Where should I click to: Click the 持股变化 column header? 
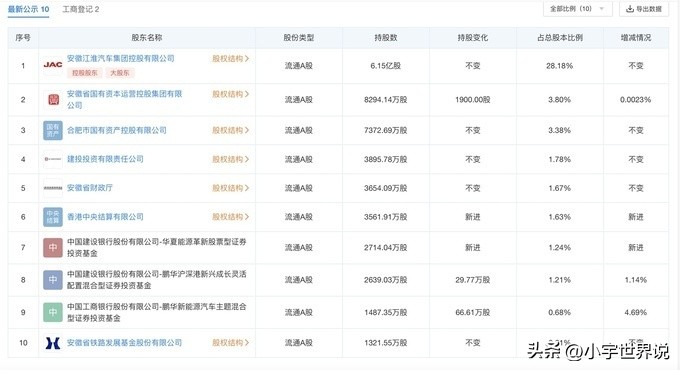click(x=473, y=38)
